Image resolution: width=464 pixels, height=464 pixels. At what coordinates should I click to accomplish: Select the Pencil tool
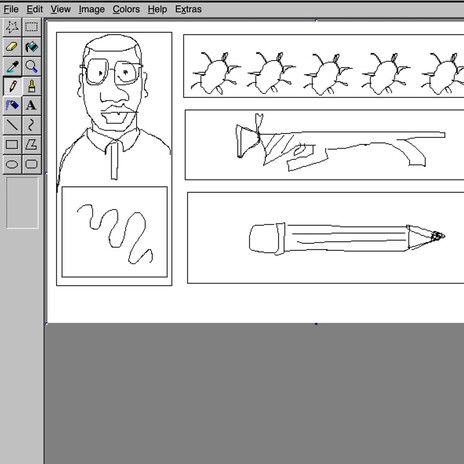(x=12, y=86)
